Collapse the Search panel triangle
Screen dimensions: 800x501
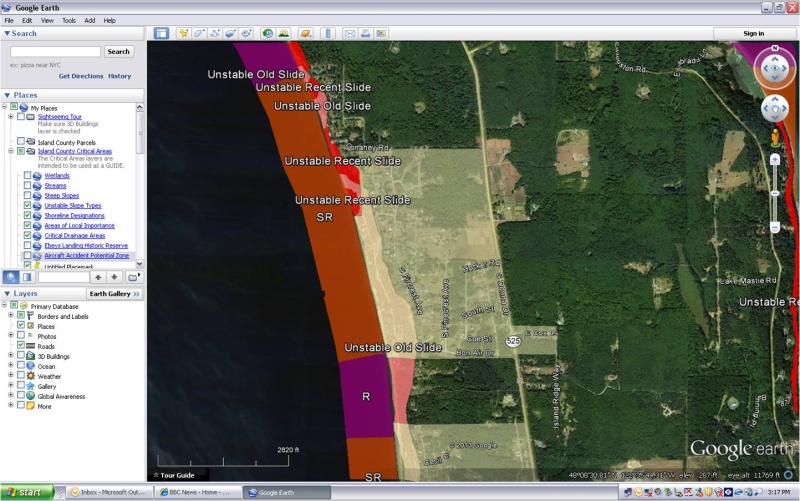[x=7, y=33]
